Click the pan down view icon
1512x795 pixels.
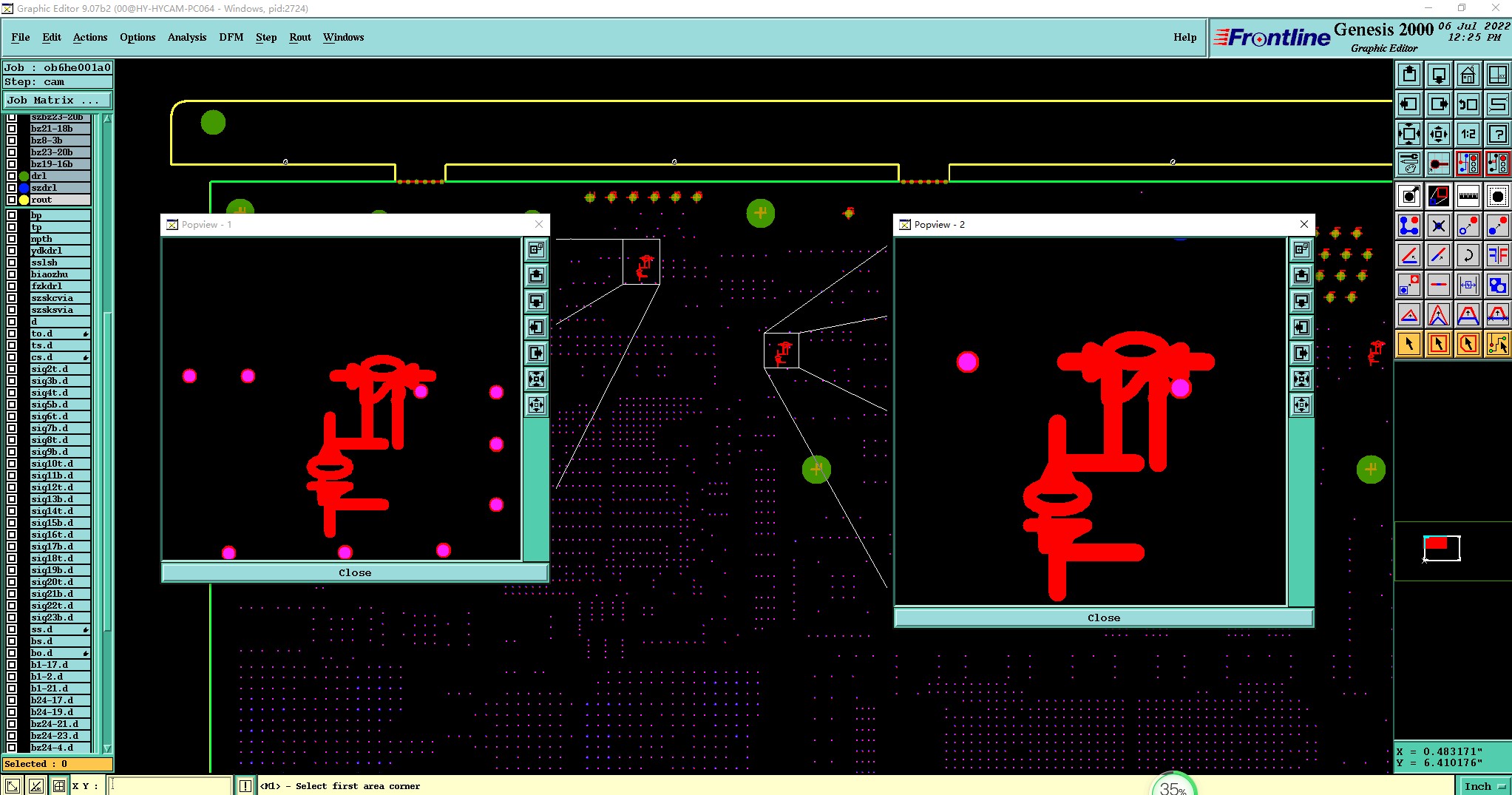(1439, 75)
